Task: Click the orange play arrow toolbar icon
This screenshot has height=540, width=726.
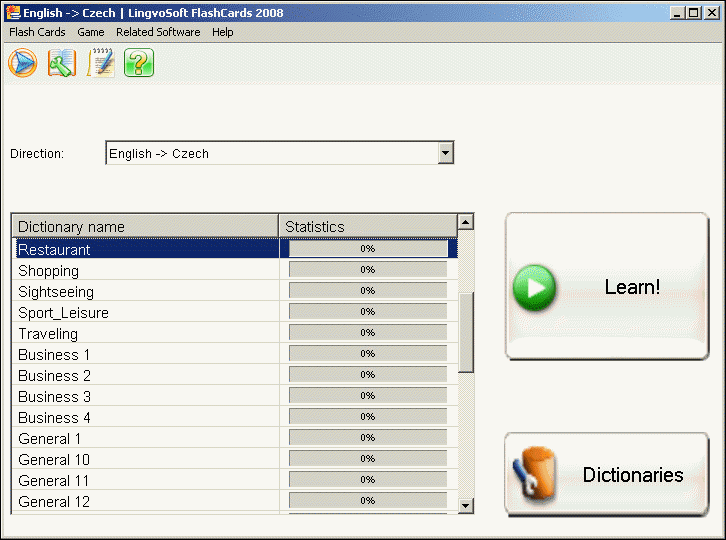Action: point(22,63)
